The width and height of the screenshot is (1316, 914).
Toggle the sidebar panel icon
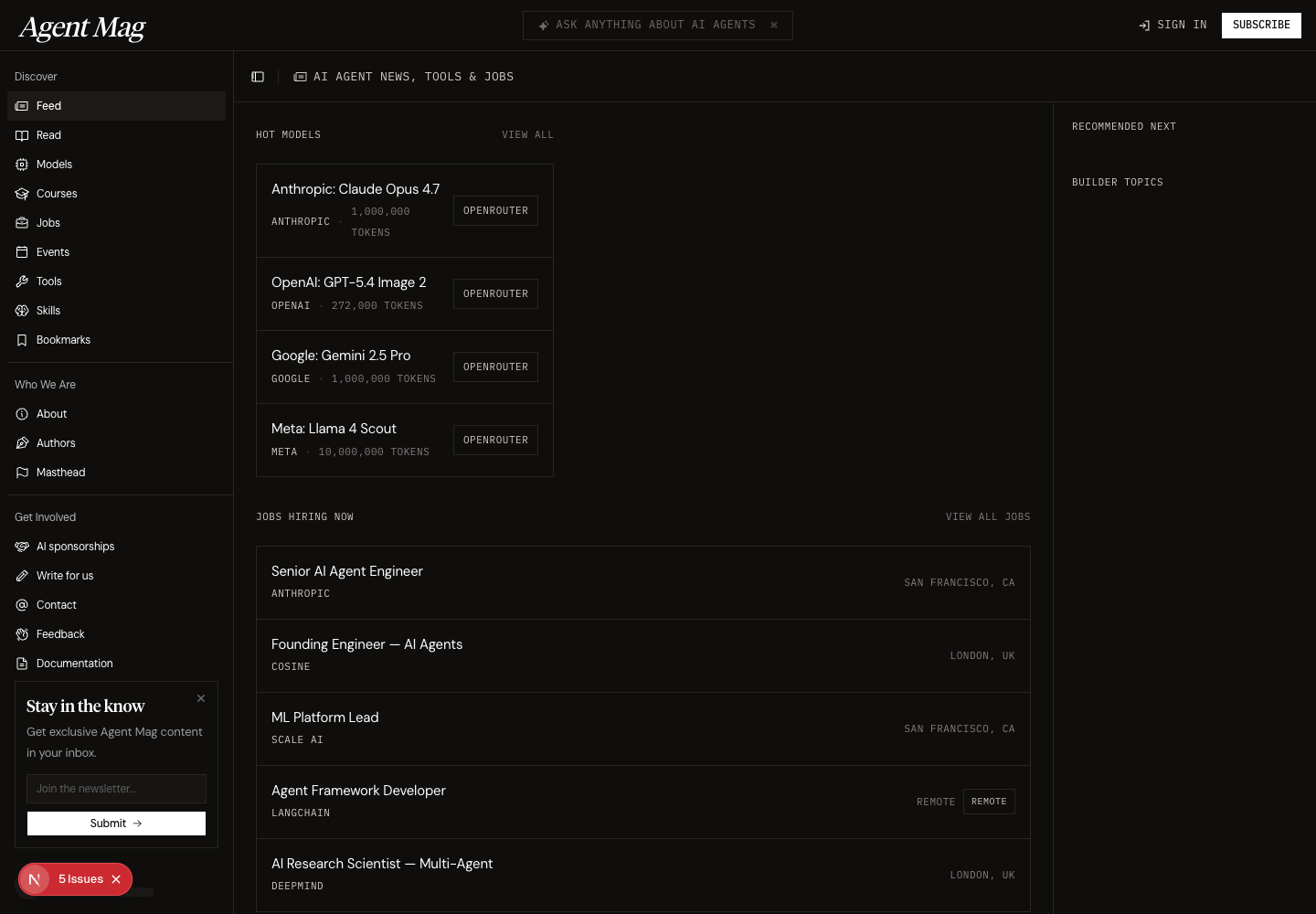click(258, 77)
